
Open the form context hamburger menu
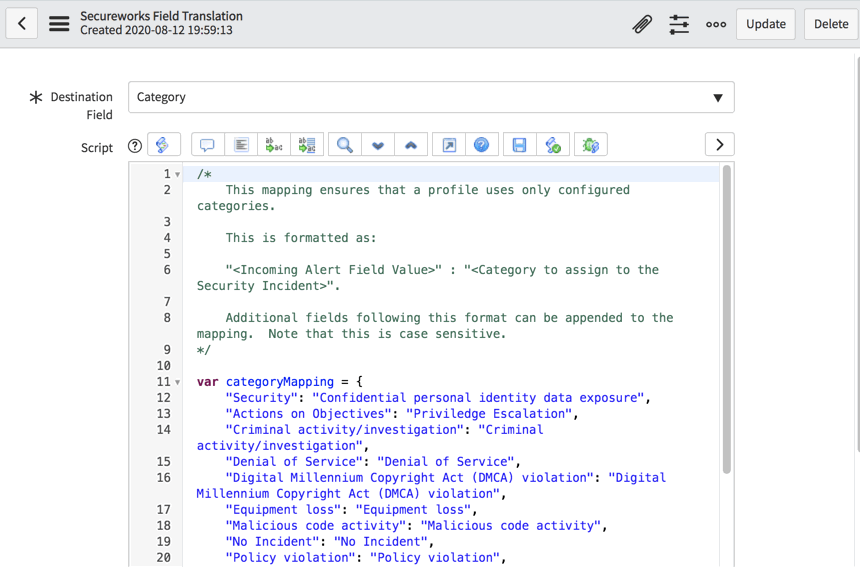point(59,24)
